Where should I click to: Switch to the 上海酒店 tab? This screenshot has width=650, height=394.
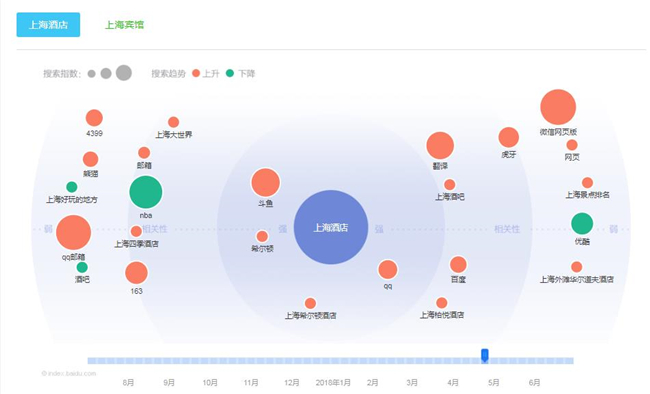pyautogui.click(x=48, y=24)
